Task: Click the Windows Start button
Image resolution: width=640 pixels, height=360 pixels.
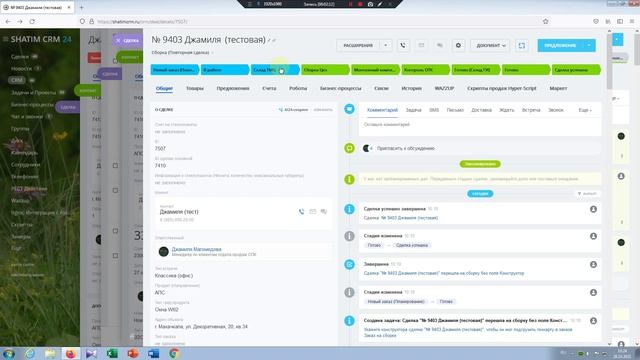Action: click(x=9, y=353)
